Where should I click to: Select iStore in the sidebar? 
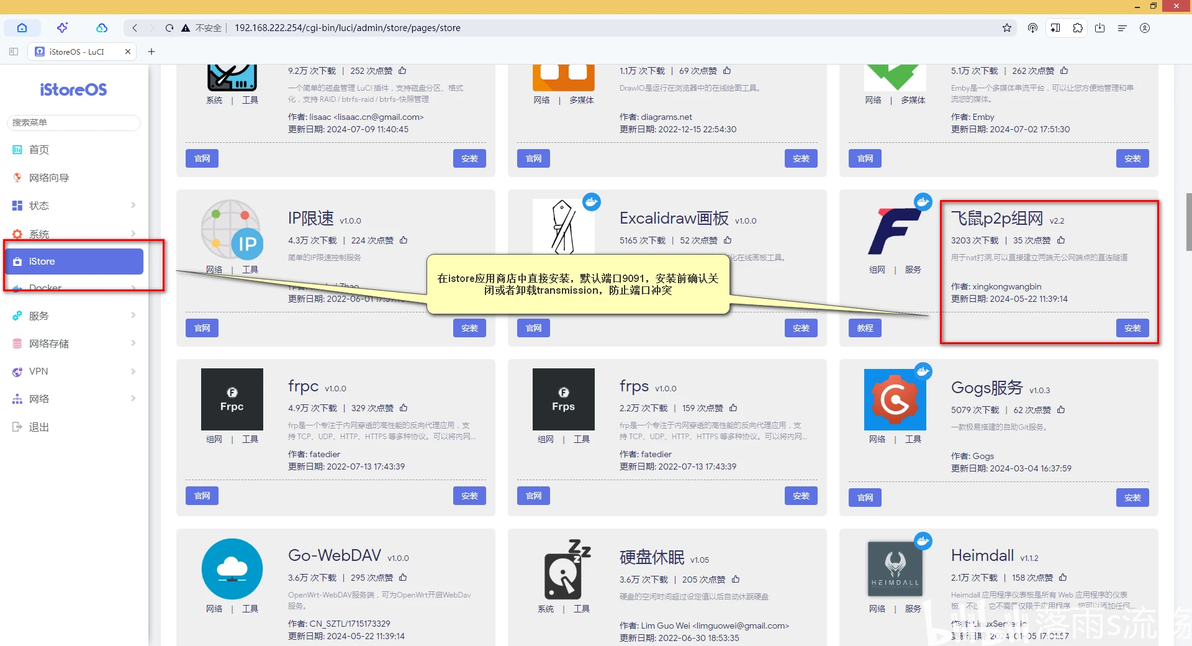(74, 261)
